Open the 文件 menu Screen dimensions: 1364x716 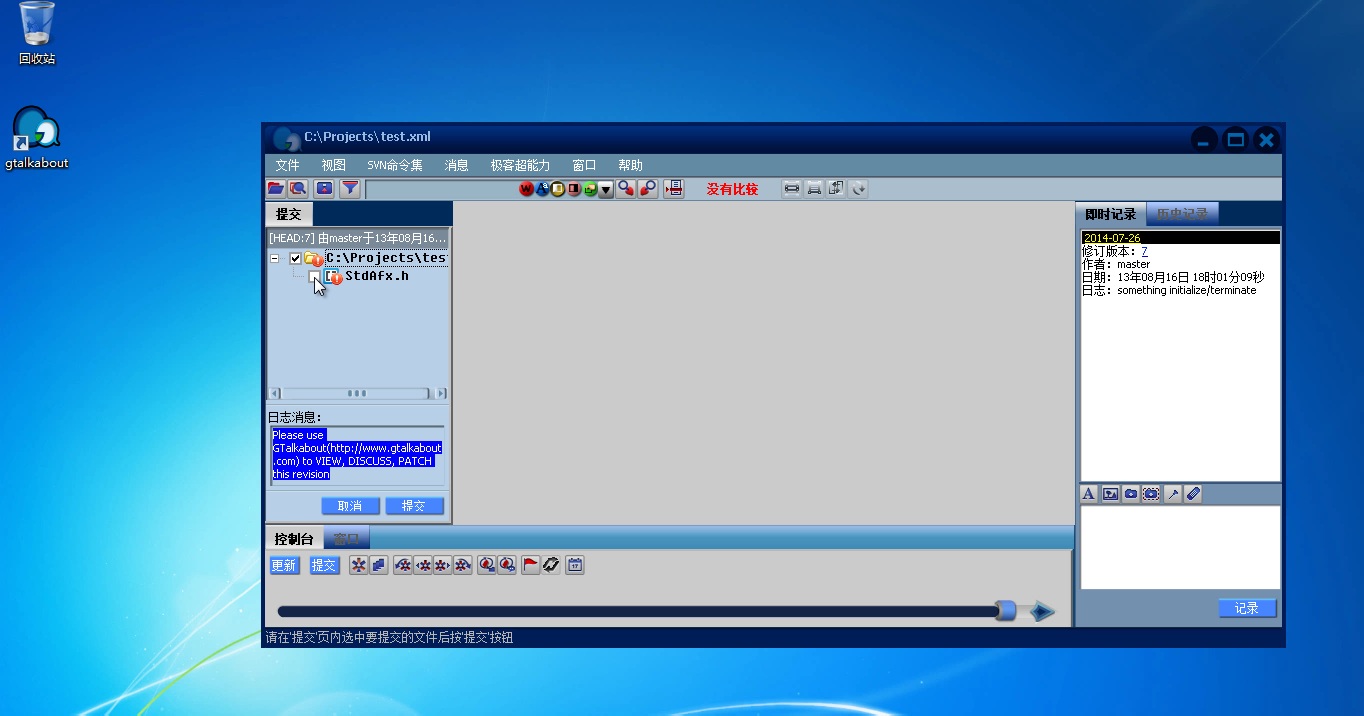coord(287,166)
